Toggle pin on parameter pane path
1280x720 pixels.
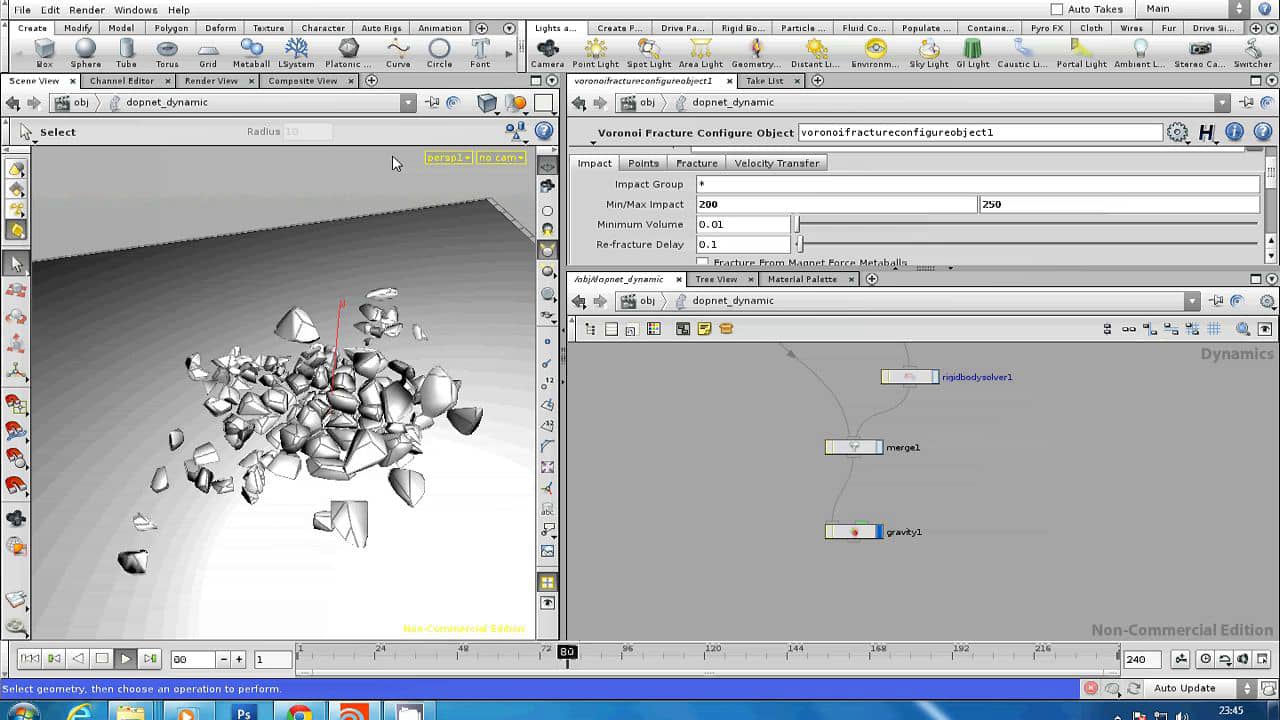coord(1246,102)
